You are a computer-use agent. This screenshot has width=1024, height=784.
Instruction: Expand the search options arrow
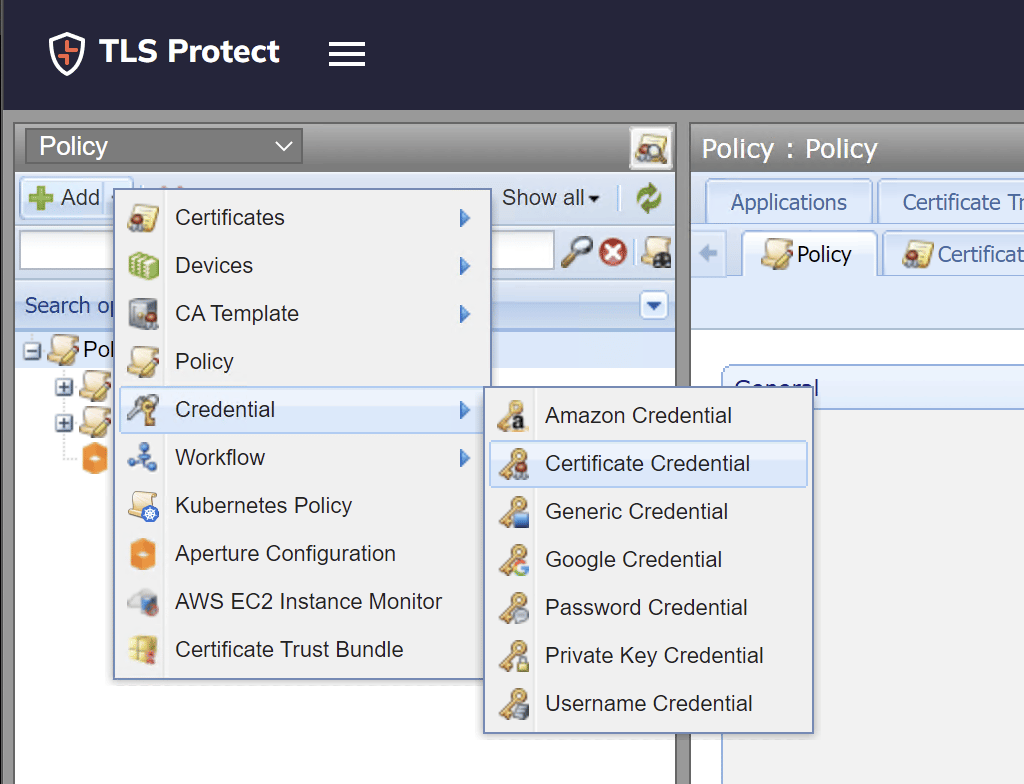(x=654, y=305)
